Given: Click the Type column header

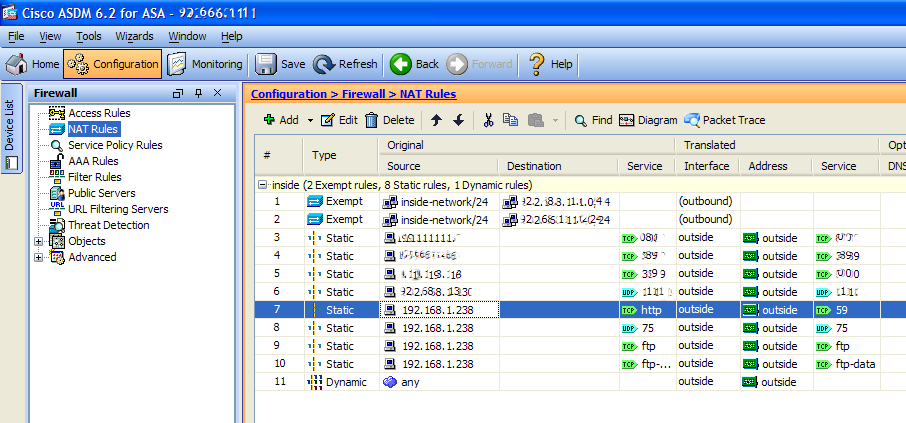Looking at the screenshot, I should point(341,155).
